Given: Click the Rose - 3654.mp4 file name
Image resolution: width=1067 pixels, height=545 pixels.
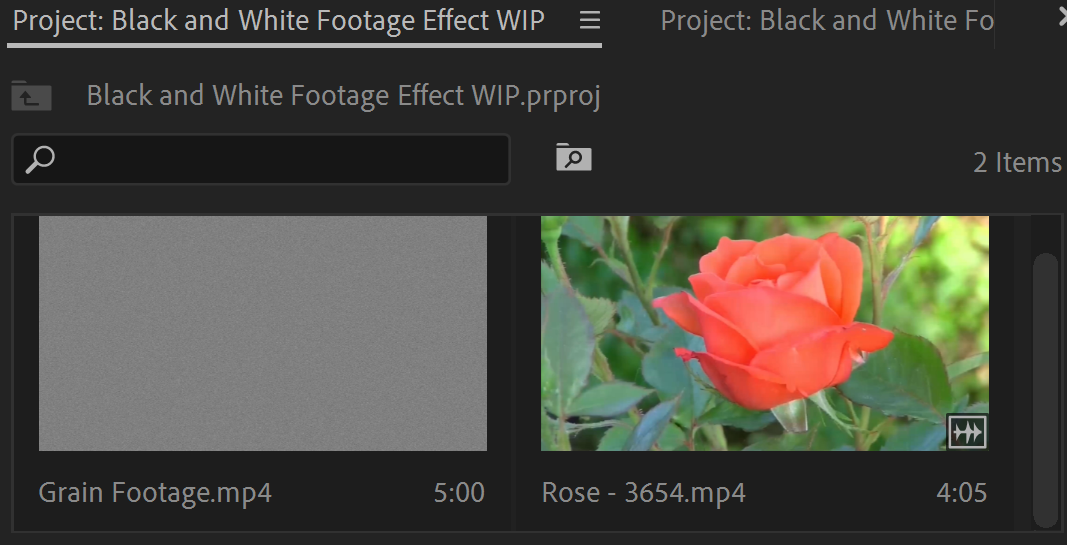Looking at the screenshot, I should [643, 493].
